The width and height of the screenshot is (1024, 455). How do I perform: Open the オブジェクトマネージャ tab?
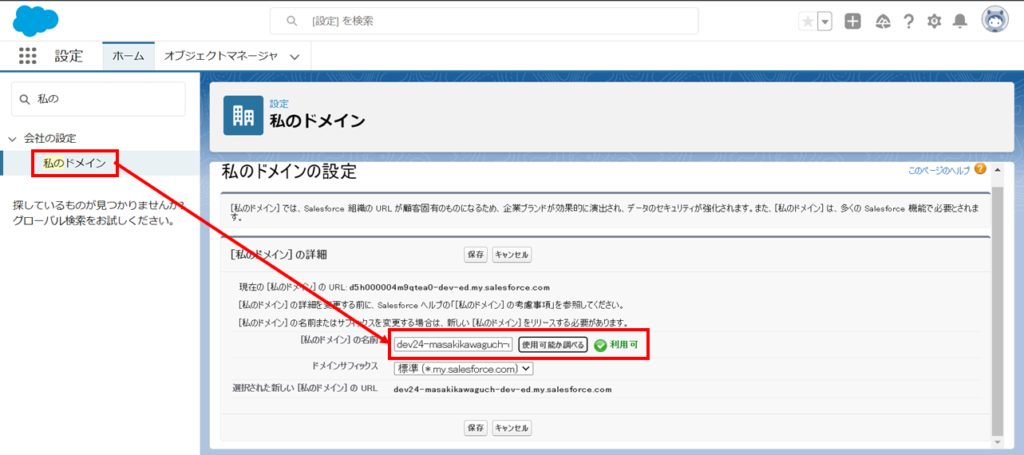coord(220,56)
